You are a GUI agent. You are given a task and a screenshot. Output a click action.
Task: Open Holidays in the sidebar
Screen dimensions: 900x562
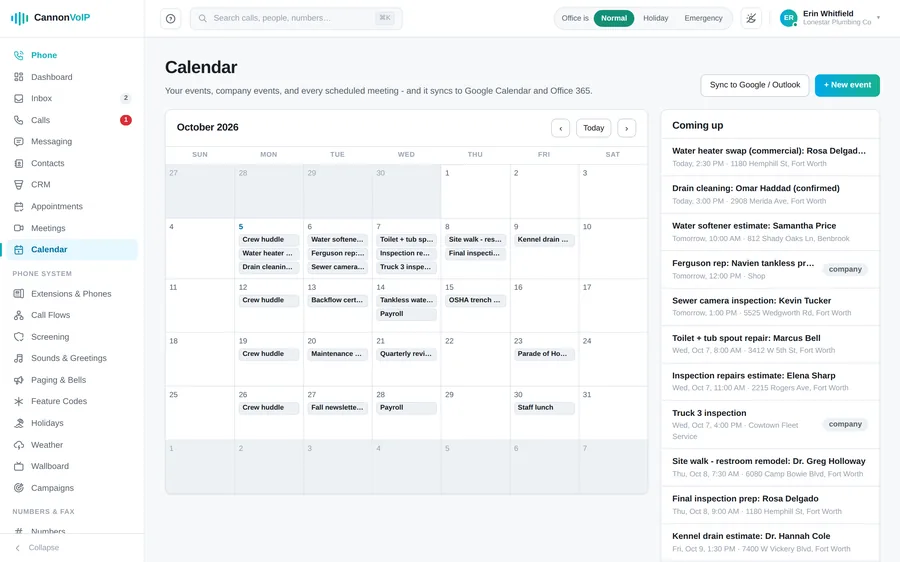click(72, 423)
